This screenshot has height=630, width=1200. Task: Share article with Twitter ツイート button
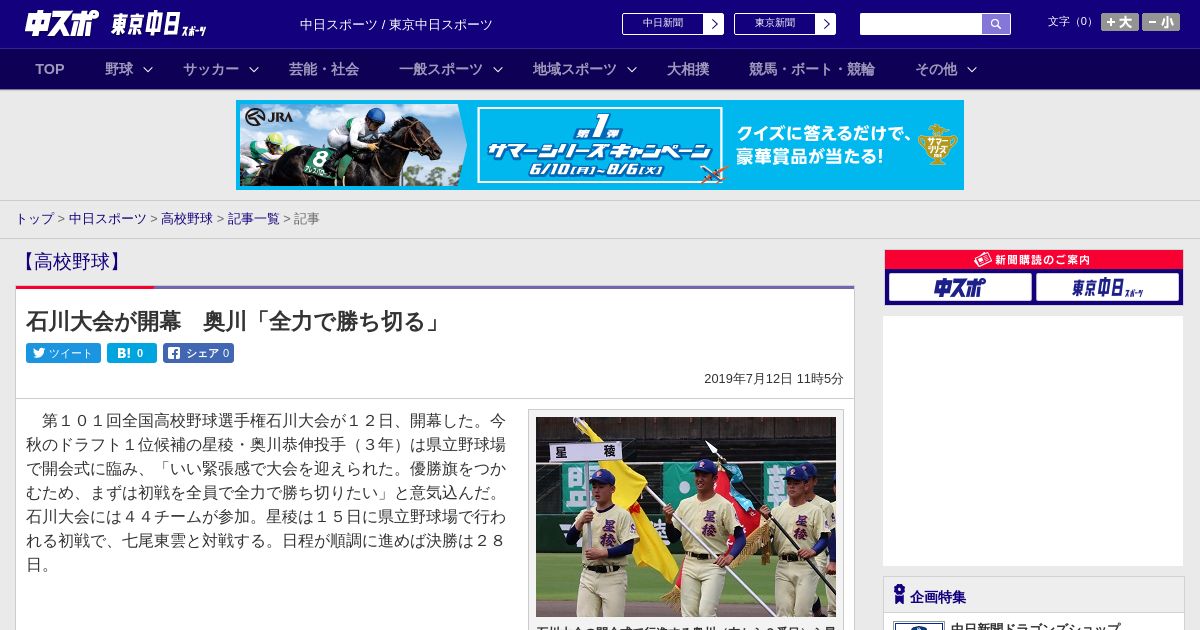63,353
